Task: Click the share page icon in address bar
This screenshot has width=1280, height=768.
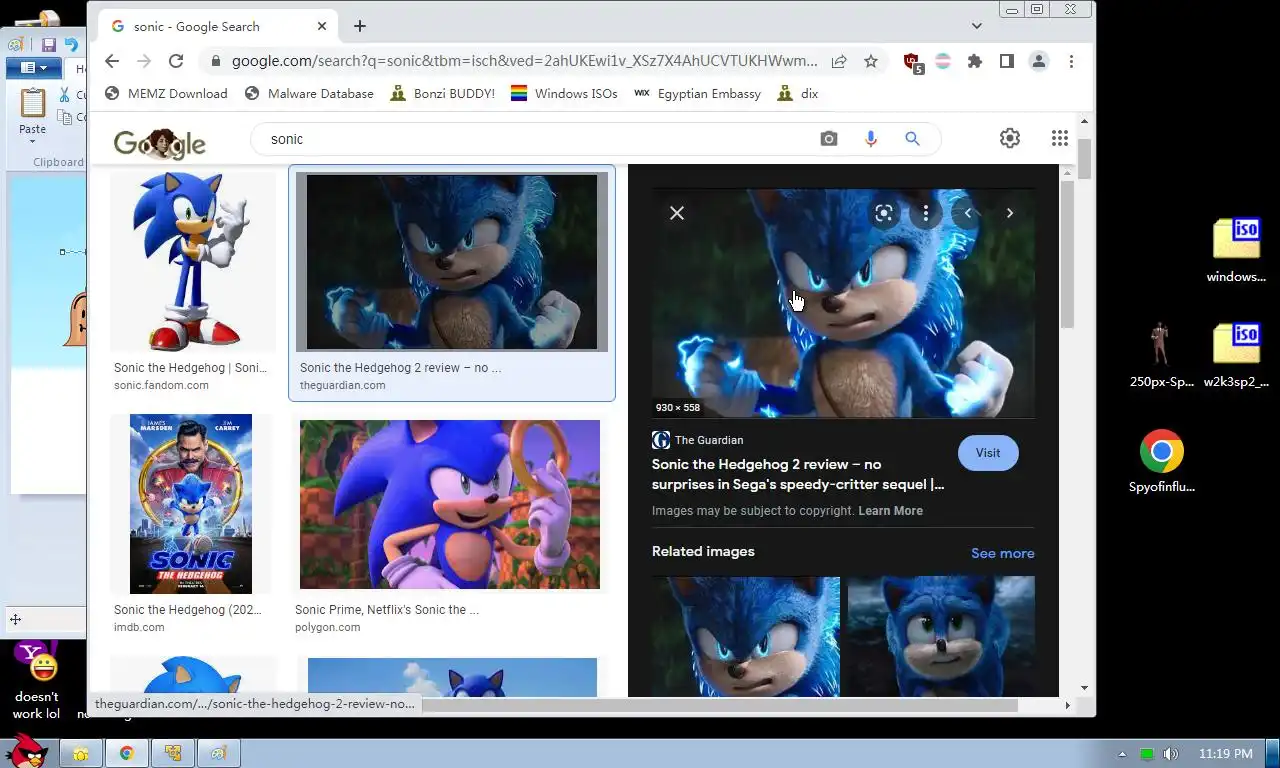Action: coord(839,61)
